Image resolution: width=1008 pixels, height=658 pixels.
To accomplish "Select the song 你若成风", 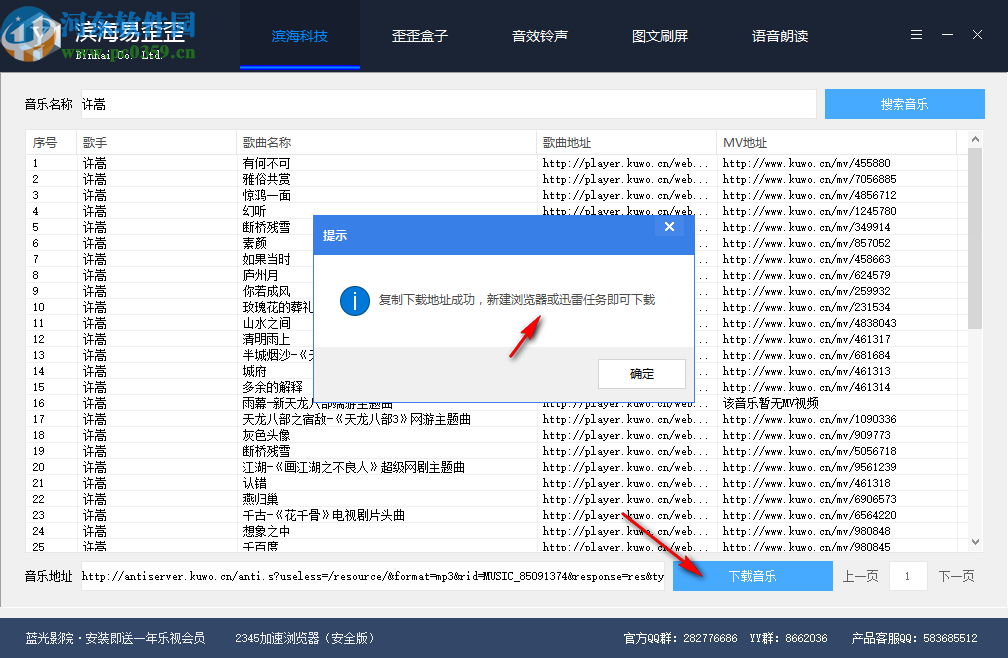I will coord(267,291).
